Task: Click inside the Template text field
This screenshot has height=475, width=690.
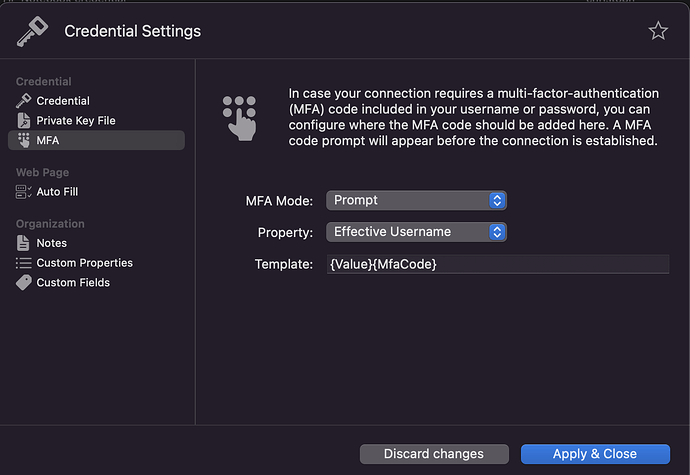Action: (x=497, y=264)
